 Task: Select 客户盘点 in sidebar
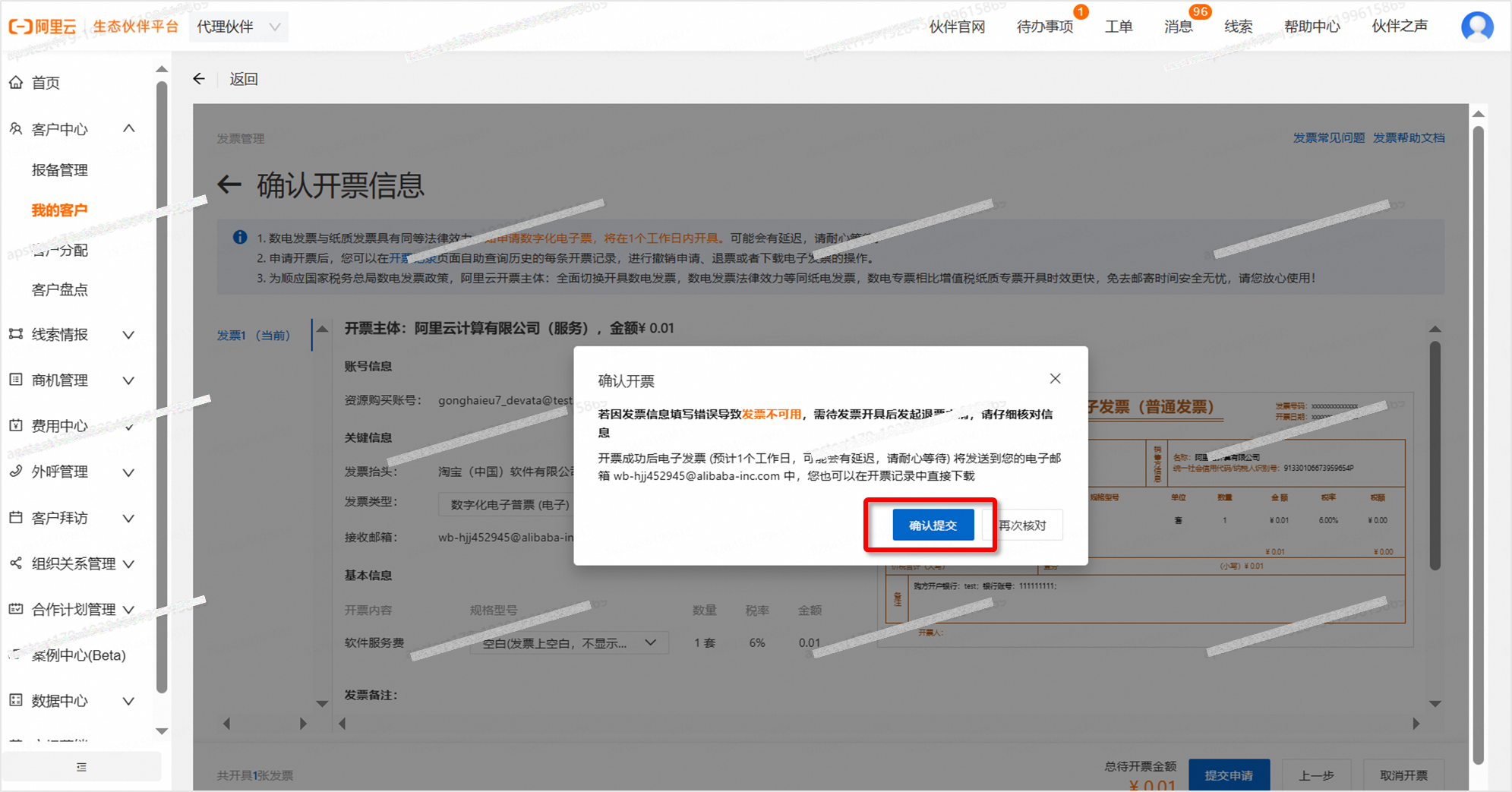point(60,289)
